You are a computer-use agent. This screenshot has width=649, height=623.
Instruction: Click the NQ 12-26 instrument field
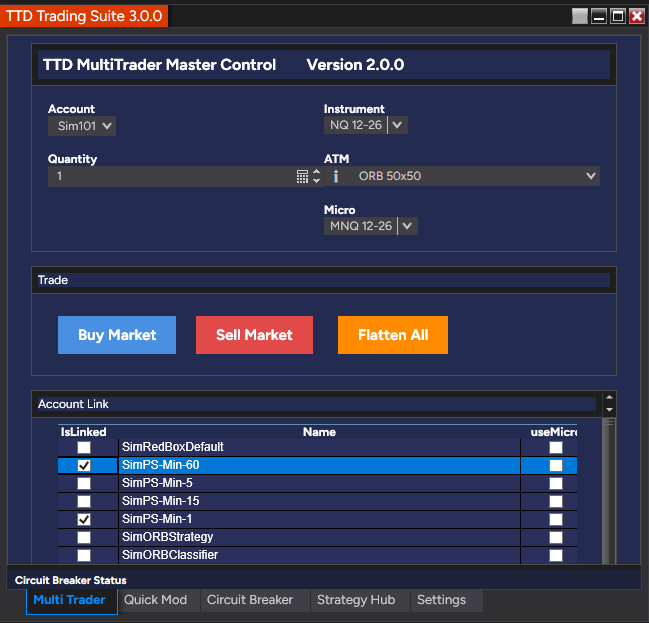tap(356, 125)
